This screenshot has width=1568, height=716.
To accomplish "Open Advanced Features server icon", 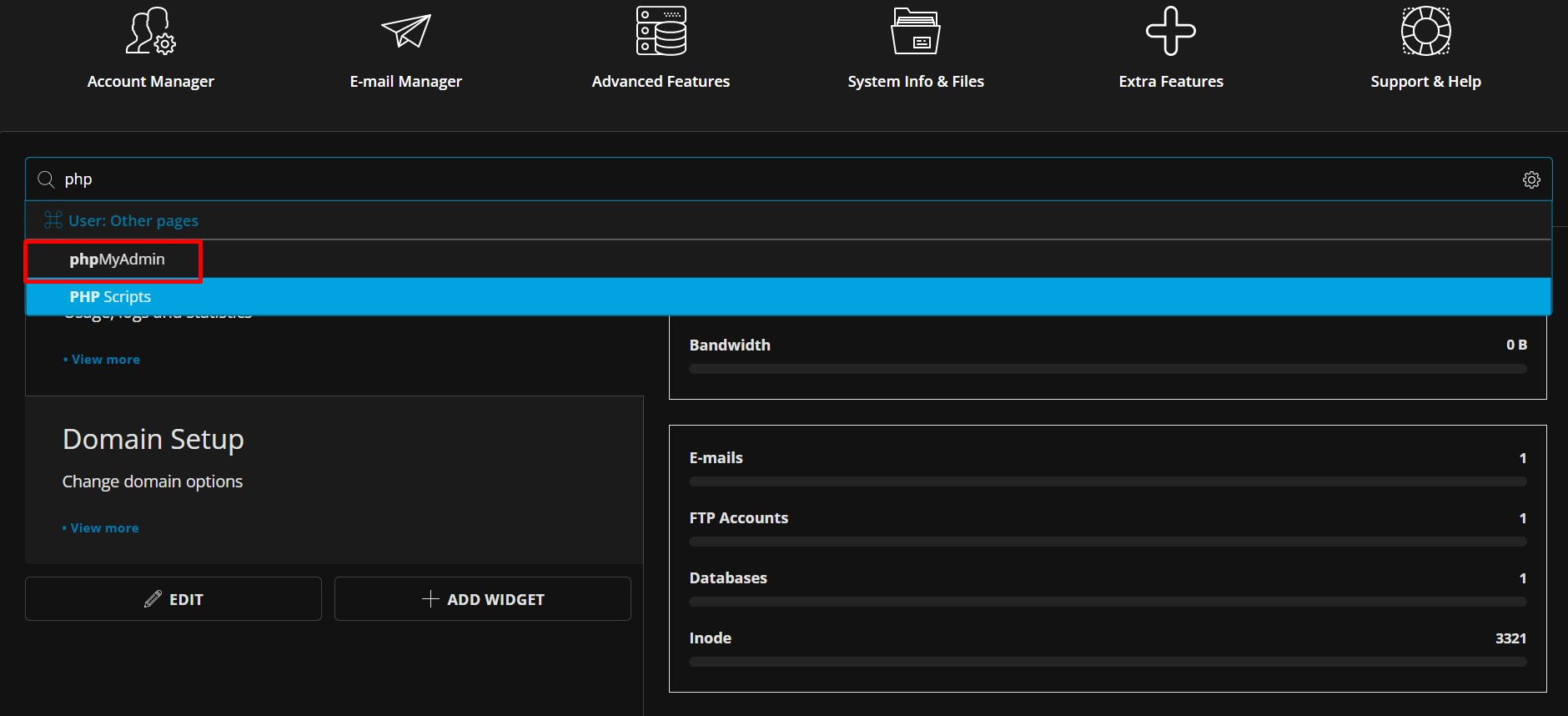I will pyautogui.click(x=661, y=32).
